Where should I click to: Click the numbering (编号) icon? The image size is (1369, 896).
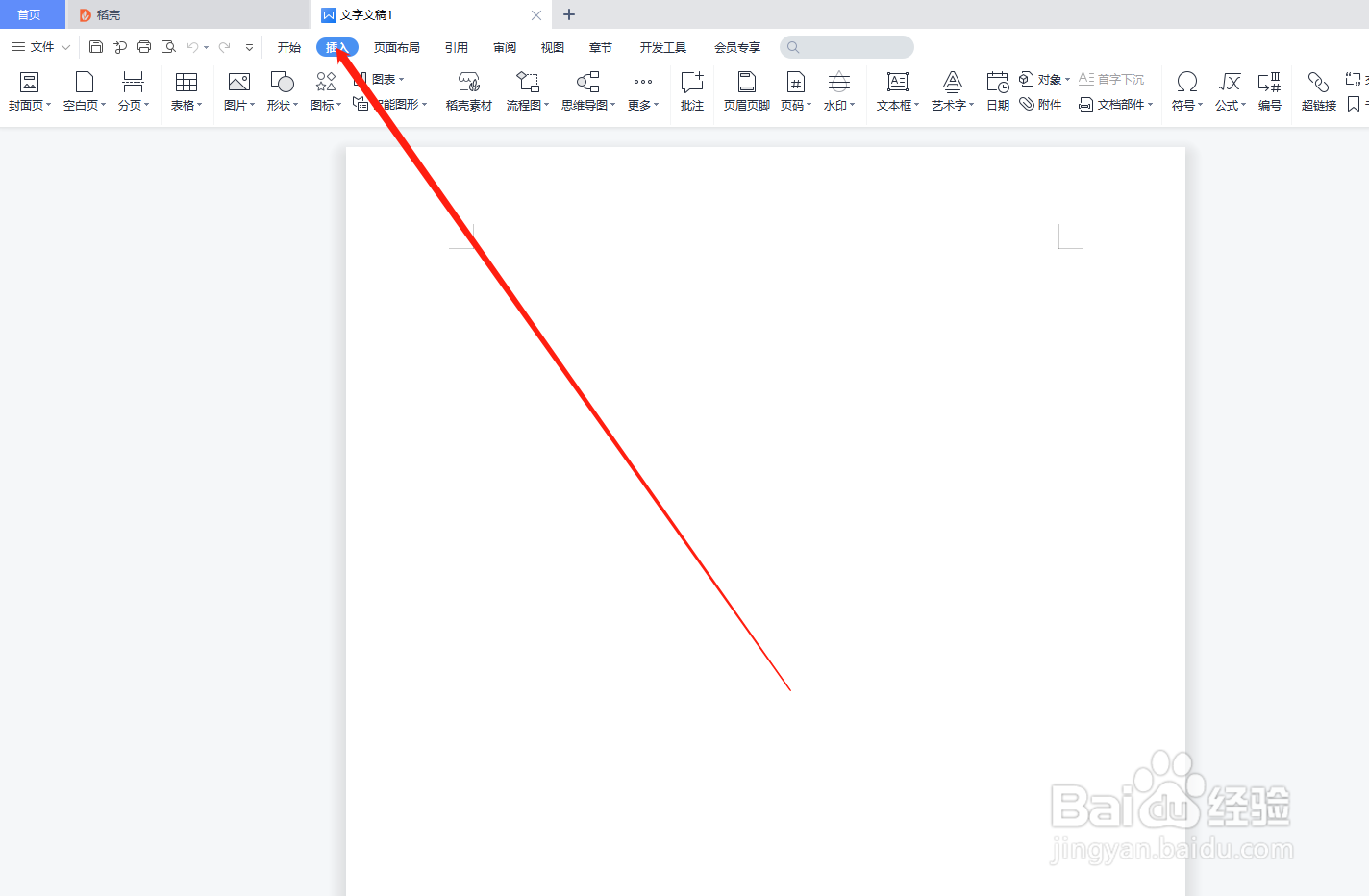1269,82
